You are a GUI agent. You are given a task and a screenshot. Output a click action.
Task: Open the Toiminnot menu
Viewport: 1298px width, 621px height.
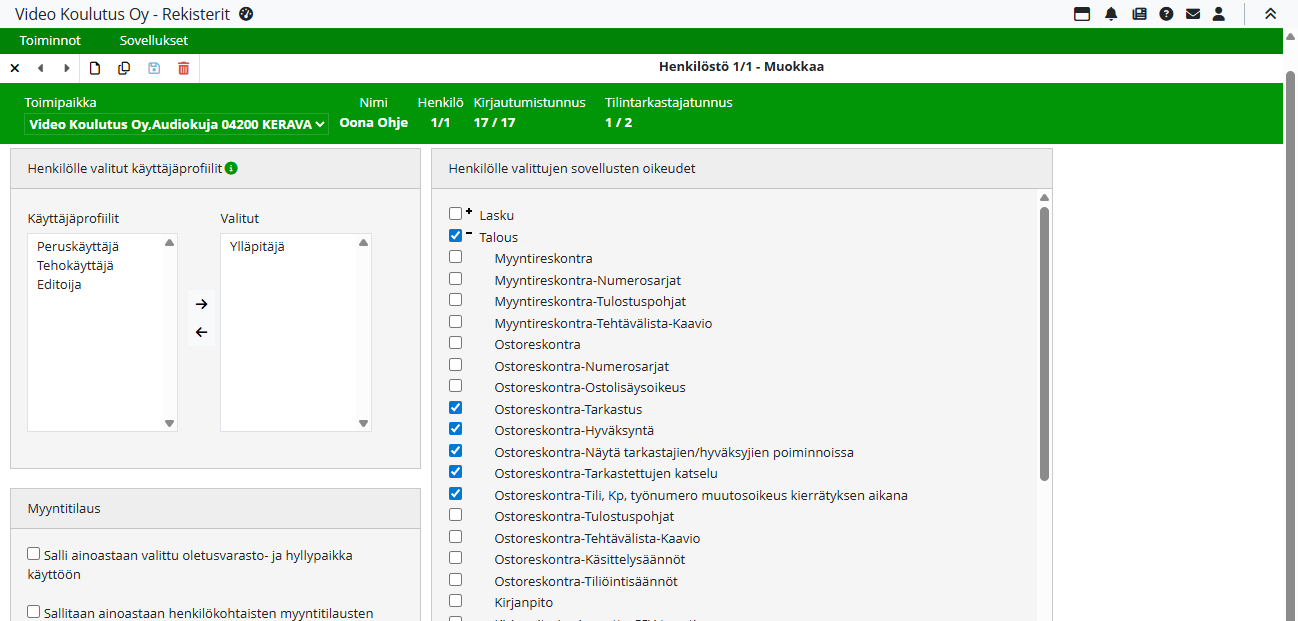pyautogui.click(x=50, y=41)
